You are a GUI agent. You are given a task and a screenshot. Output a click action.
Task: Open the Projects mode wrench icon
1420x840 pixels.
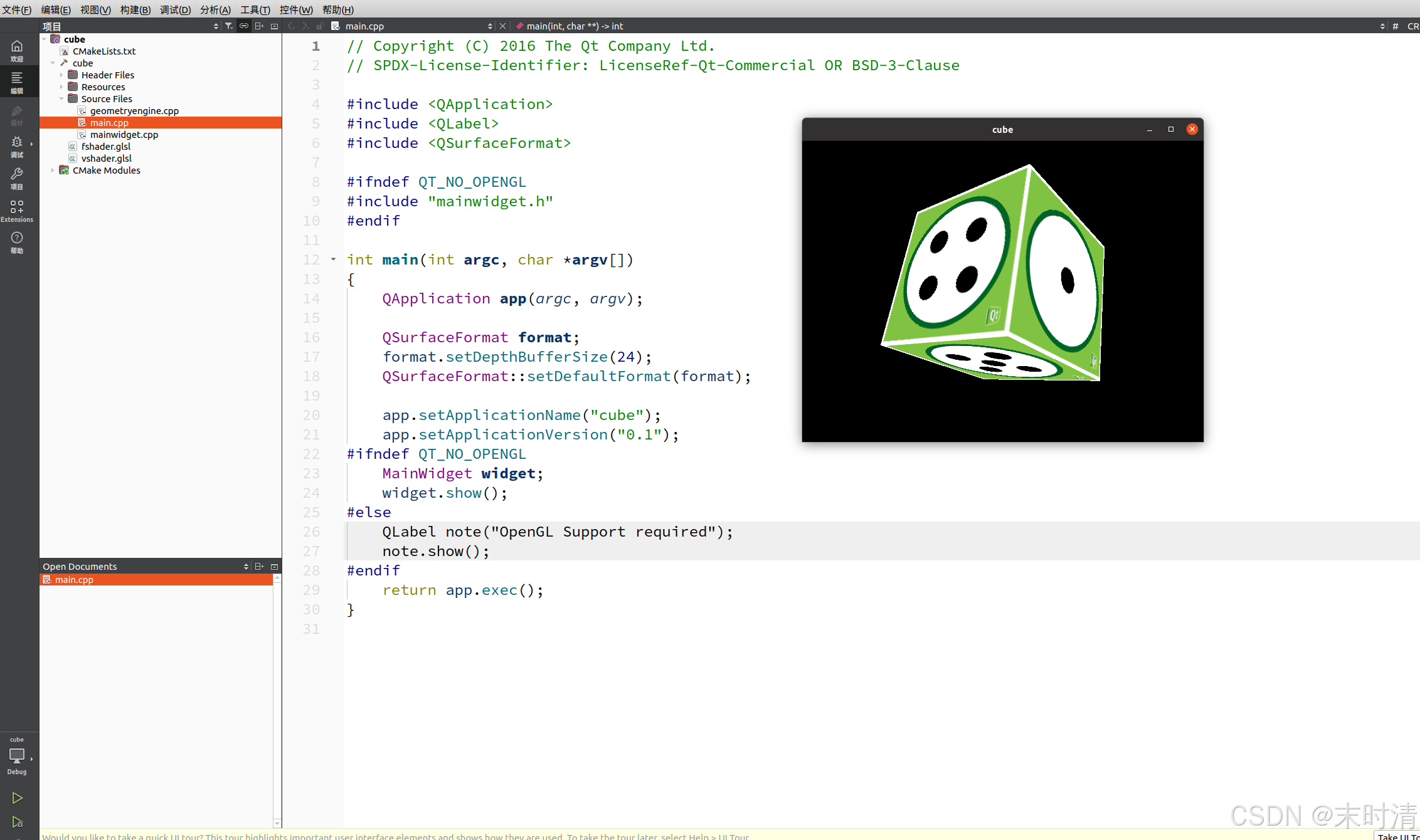coord(17,179)
